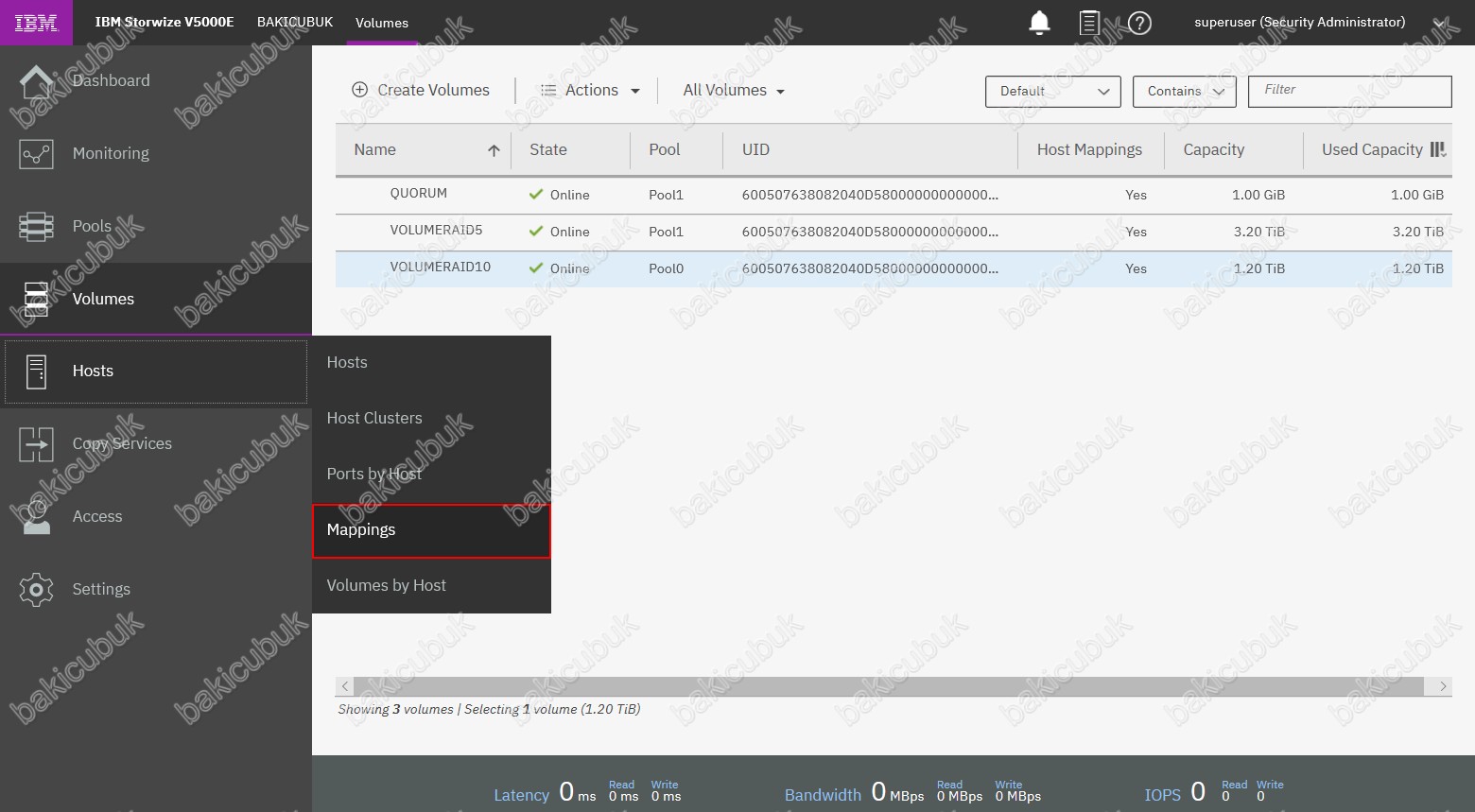Click the horizontal scrollbar track
The image size is (1475, 812).
pos(890,686)
